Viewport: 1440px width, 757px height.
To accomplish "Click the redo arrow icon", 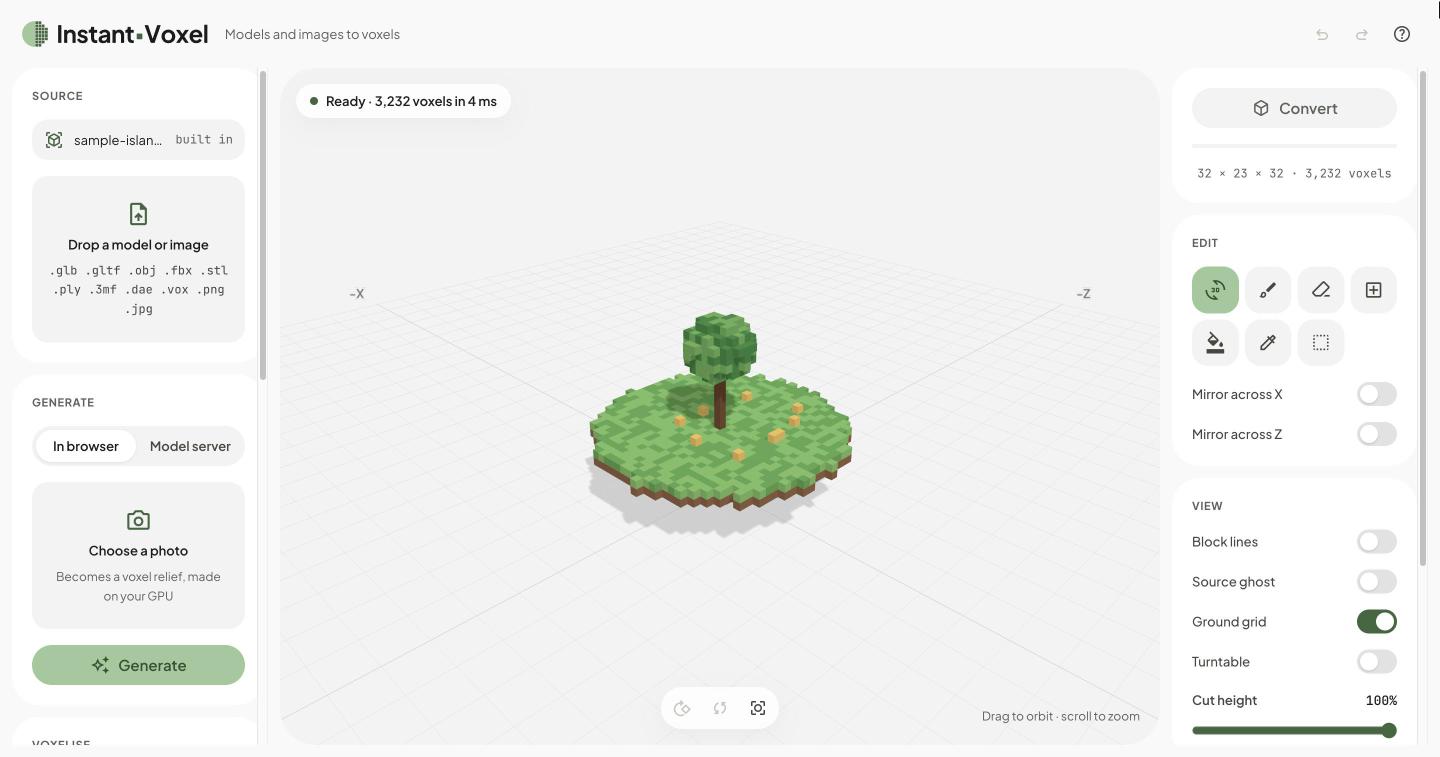I will click(x=1362, y=34).
